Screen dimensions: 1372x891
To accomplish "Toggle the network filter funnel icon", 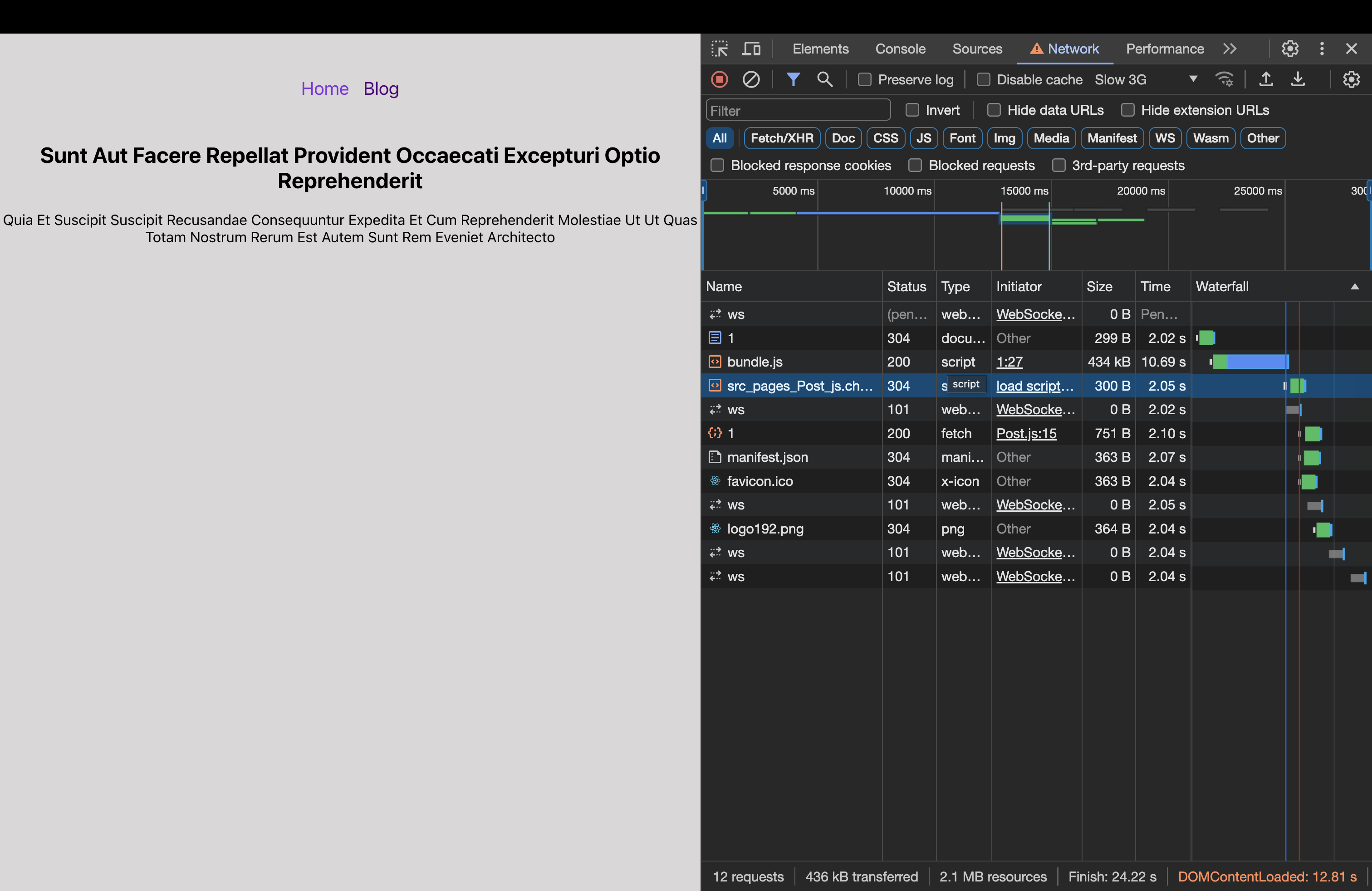I will [793, 79].
